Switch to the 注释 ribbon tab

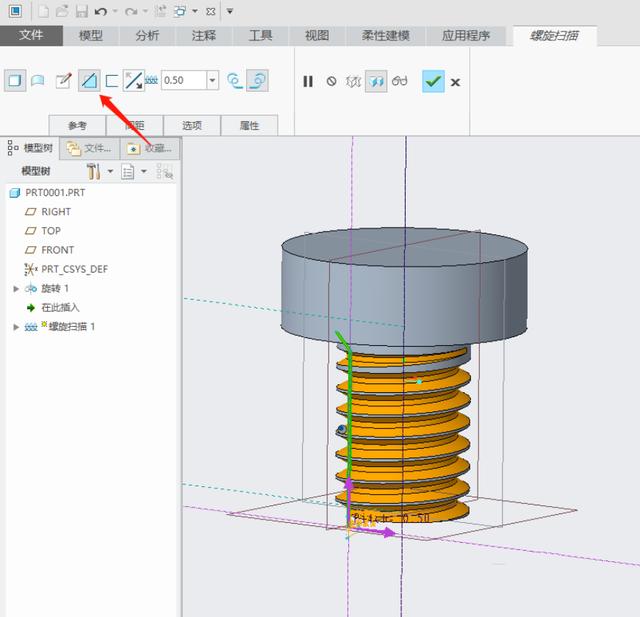(x=204, y=36)
